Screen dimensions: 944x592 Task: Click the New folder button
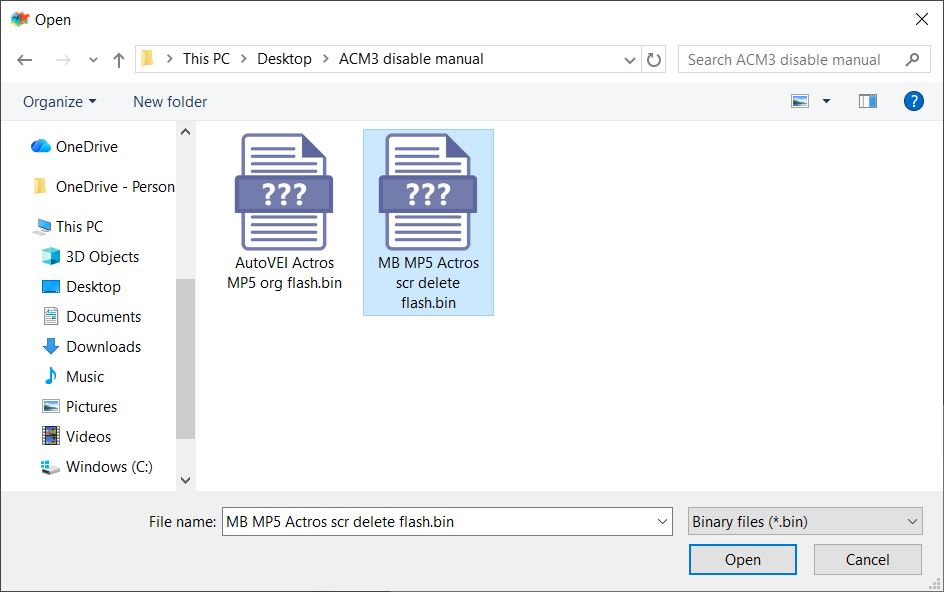(x=170, y=101)
